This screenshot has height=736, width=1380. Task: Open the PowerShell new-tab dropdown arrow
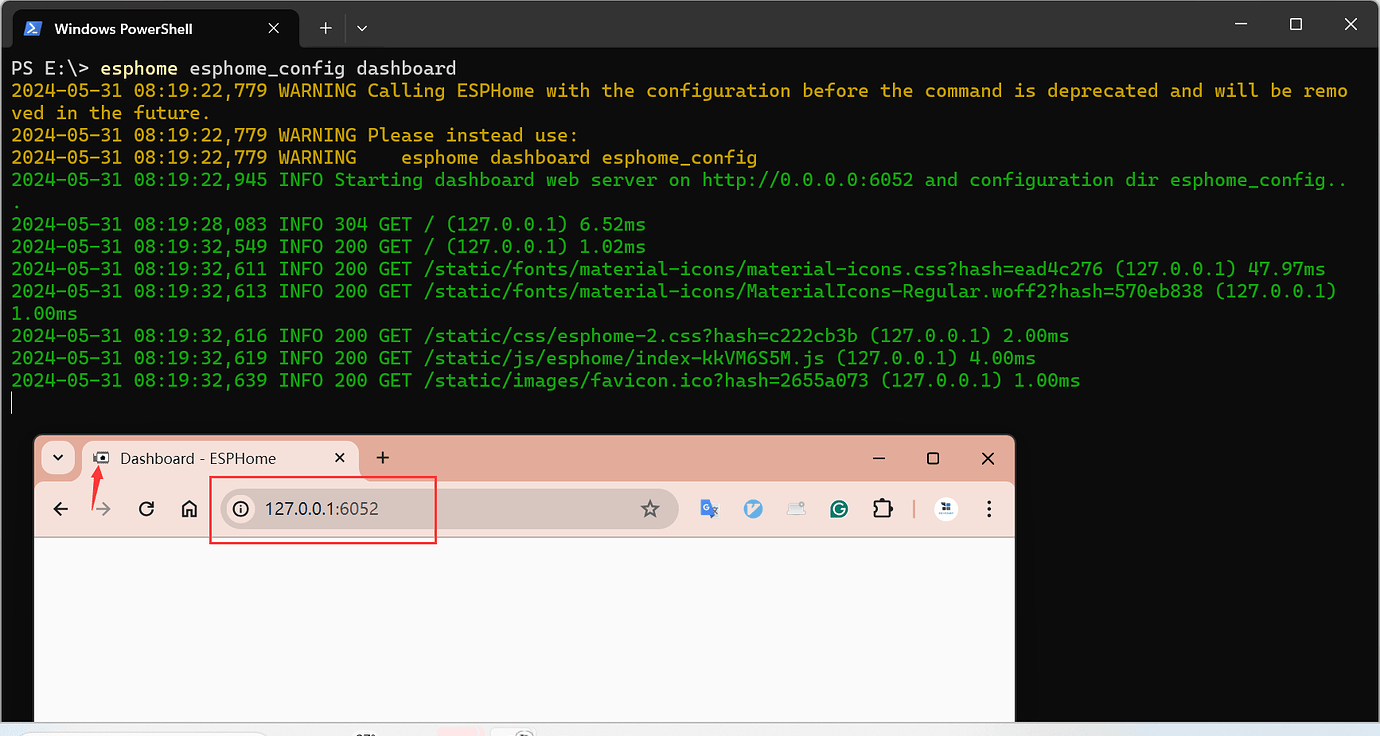coord(361,28)
